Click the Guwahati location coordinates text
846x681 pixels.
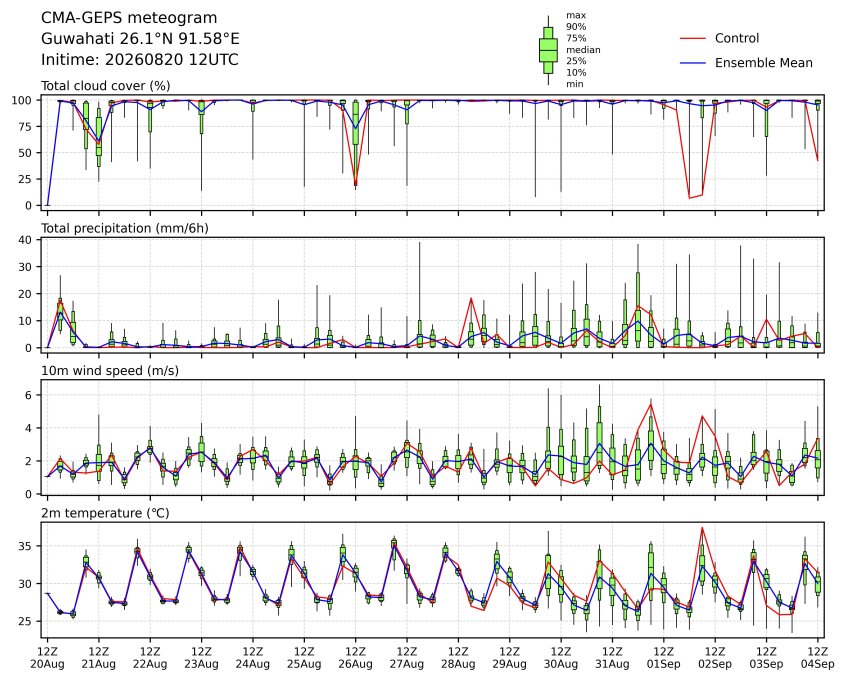140,39
